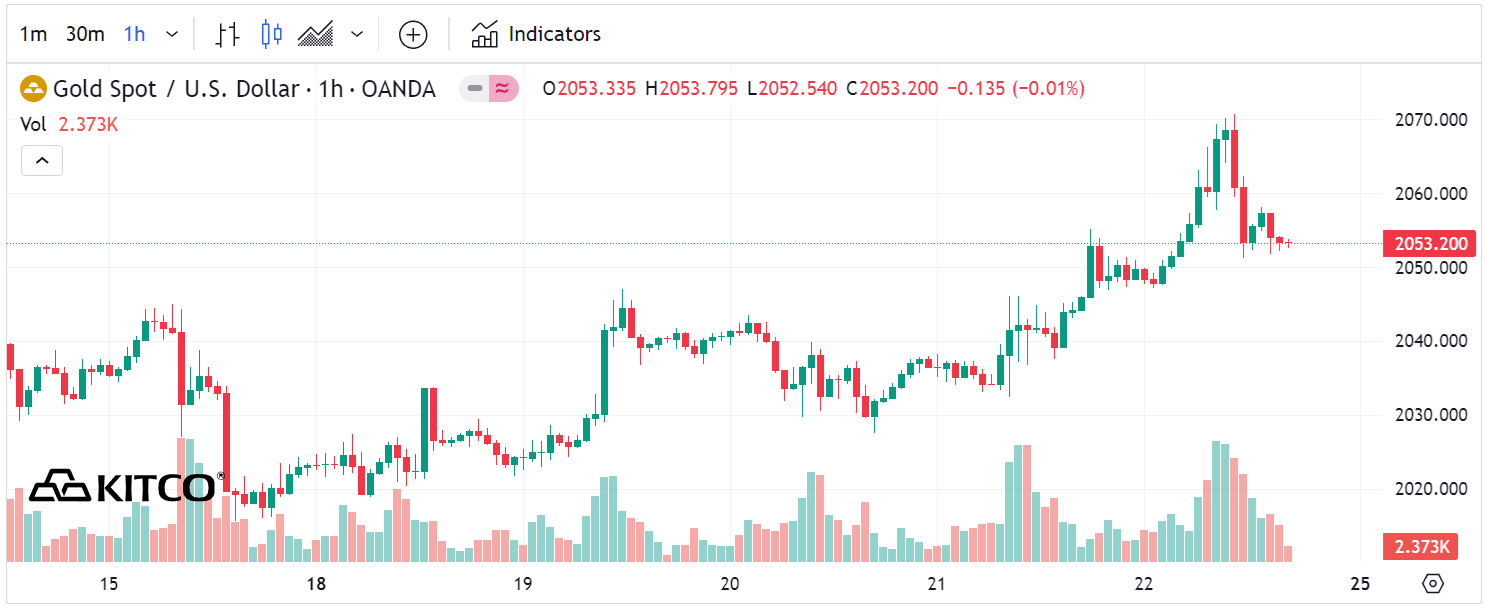The image size is (1486, 608).
Task: Click the Gold Spot symbol logo icon
Action: pyautogui.click(x=34, y=89)
